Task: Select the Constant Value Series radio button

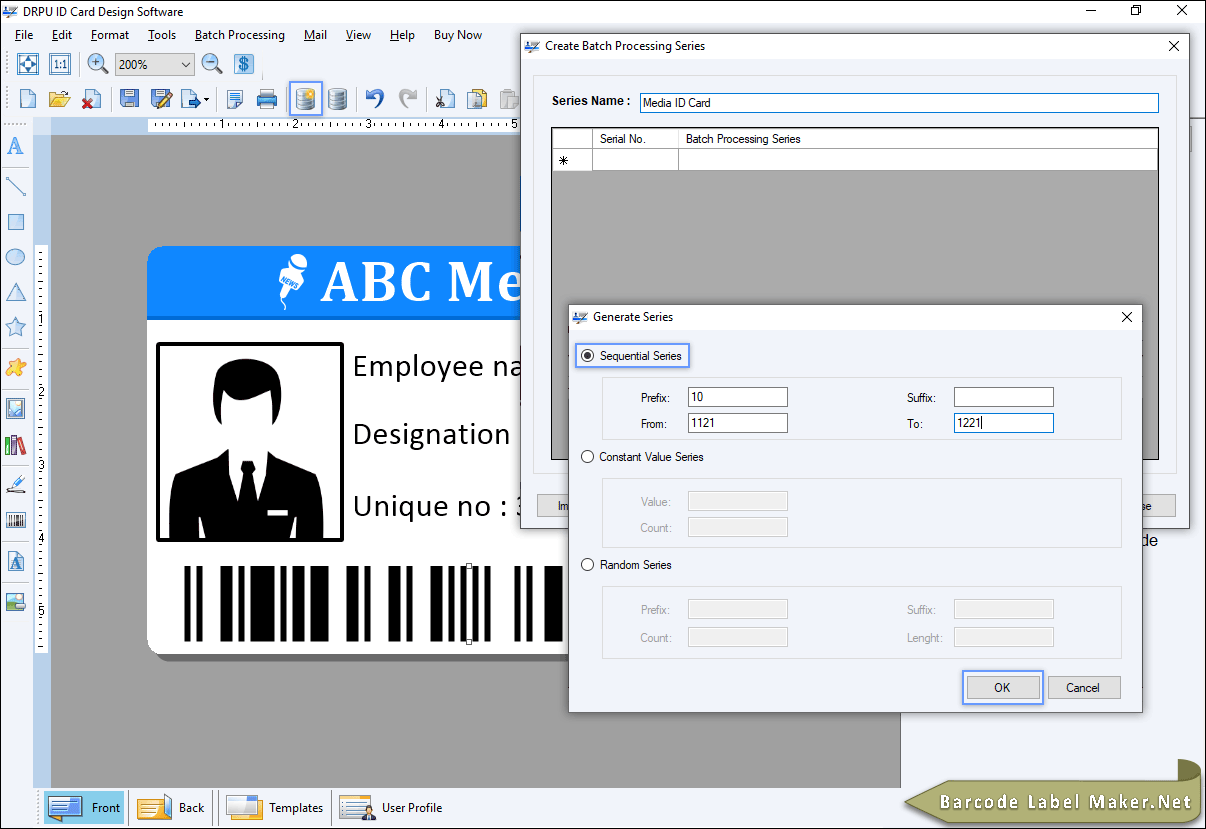Action: [588, 457]
